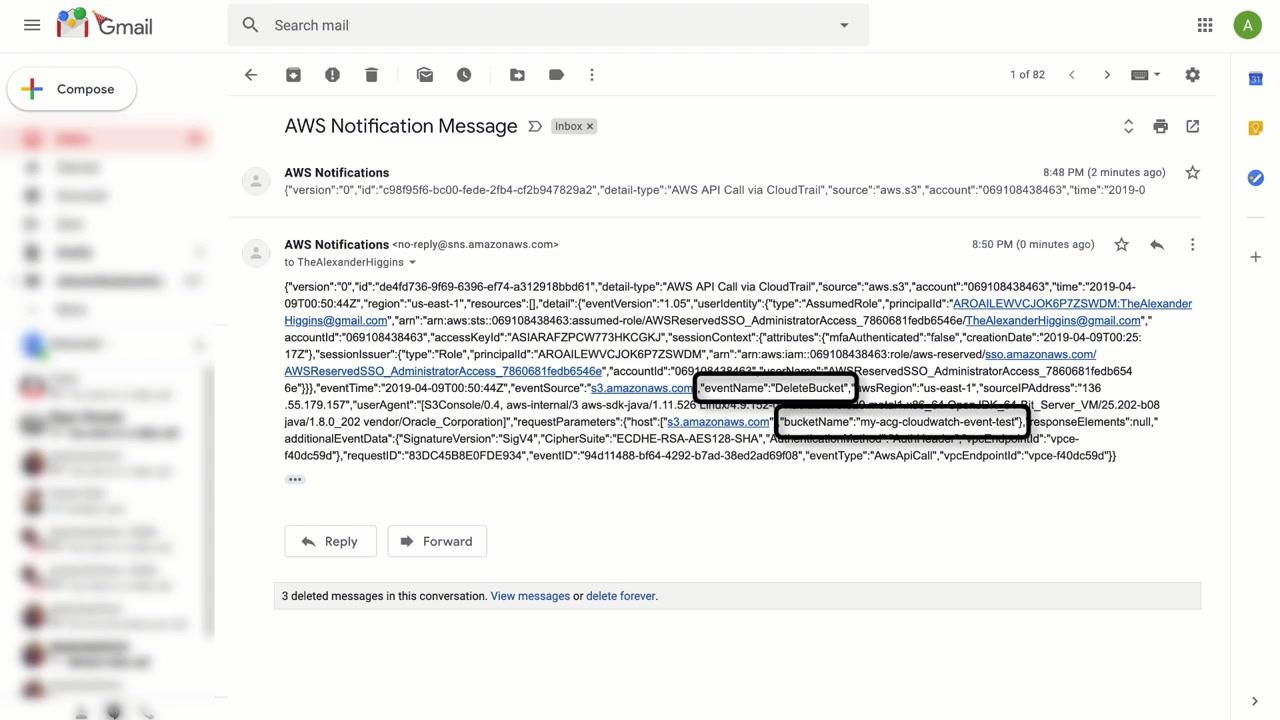Screen dimensions: 1280x720
Task: Click the sender avatar of the 8:50 PM message
Action: click(256, 253)
